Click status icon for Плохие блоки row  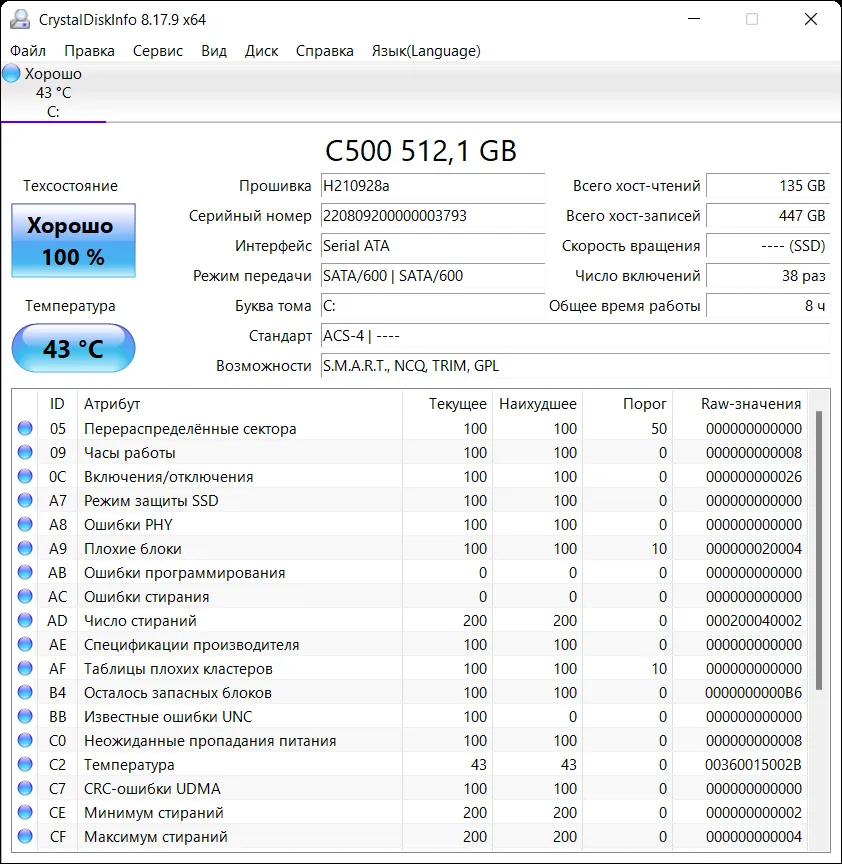[x=25, y=549]
